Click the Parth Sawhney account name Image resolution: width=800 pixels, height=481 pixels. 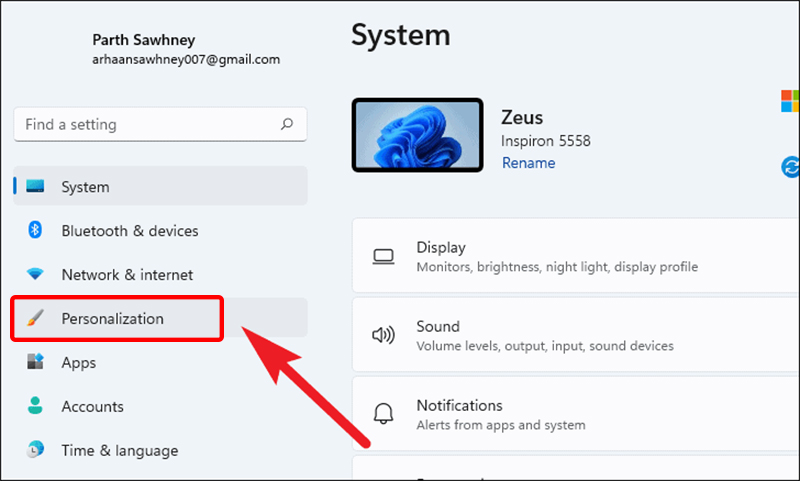tap(143, 39)
